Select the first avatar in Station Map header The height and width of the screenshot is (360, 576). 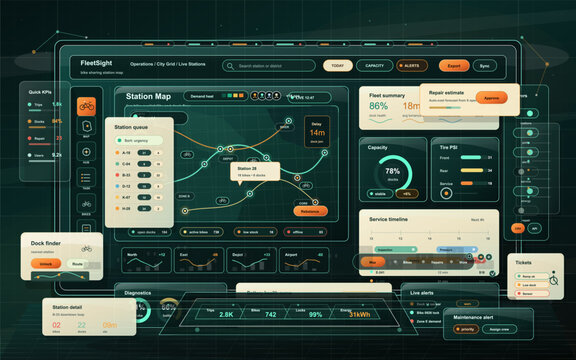(x=255, y=96)
